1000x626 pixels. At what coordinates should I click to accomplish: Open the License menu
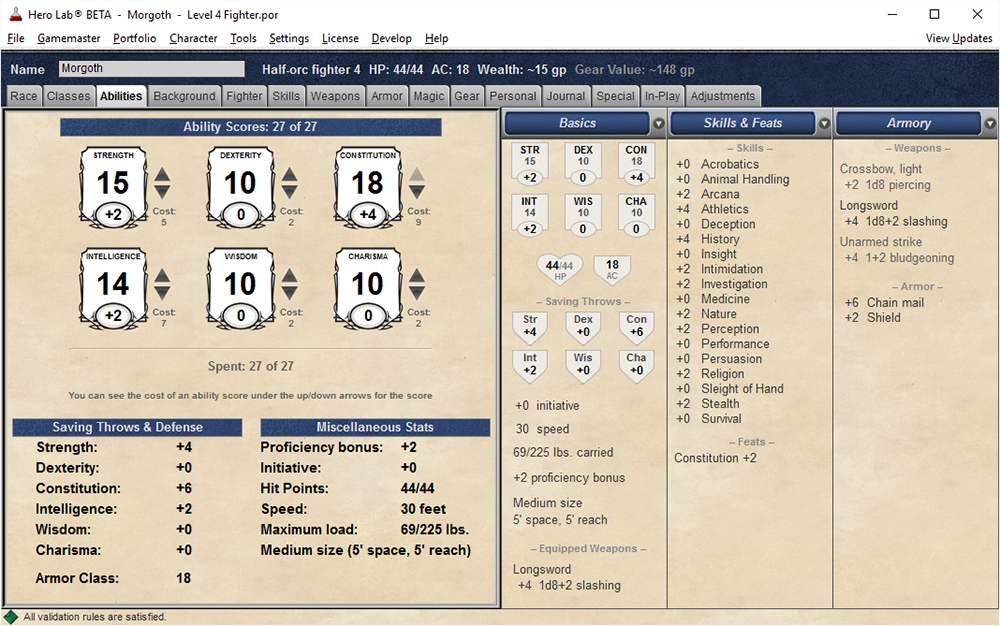click(340, 38)
